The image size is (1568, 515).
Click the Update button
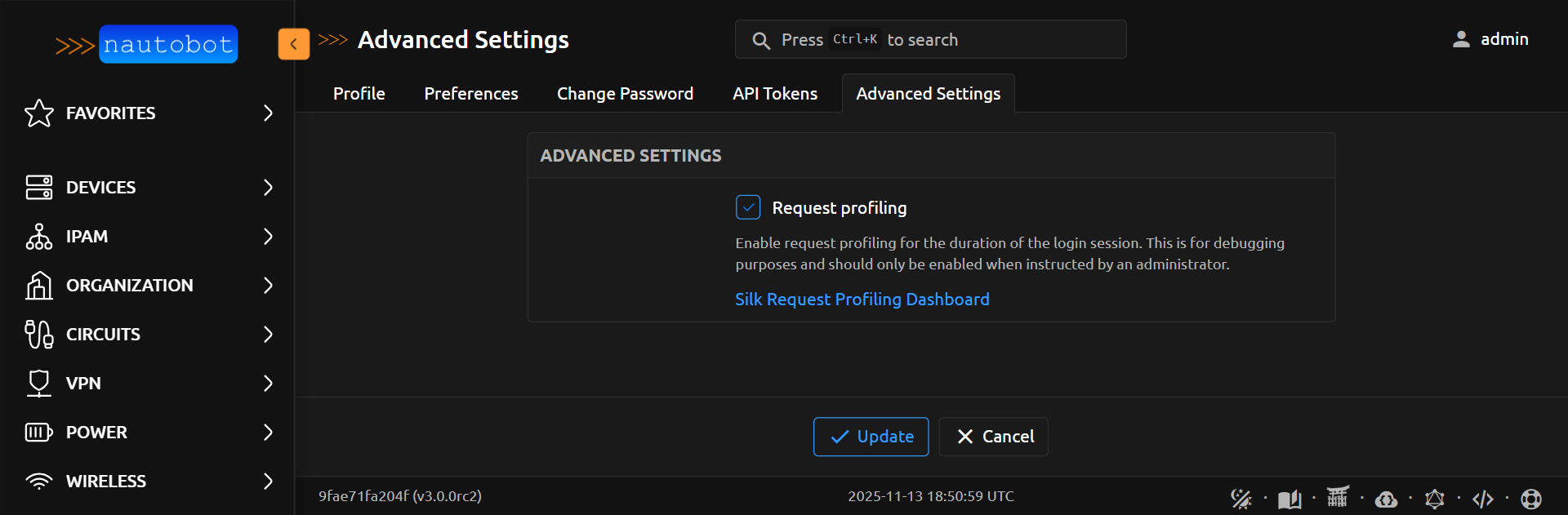[x=871, y=437]
